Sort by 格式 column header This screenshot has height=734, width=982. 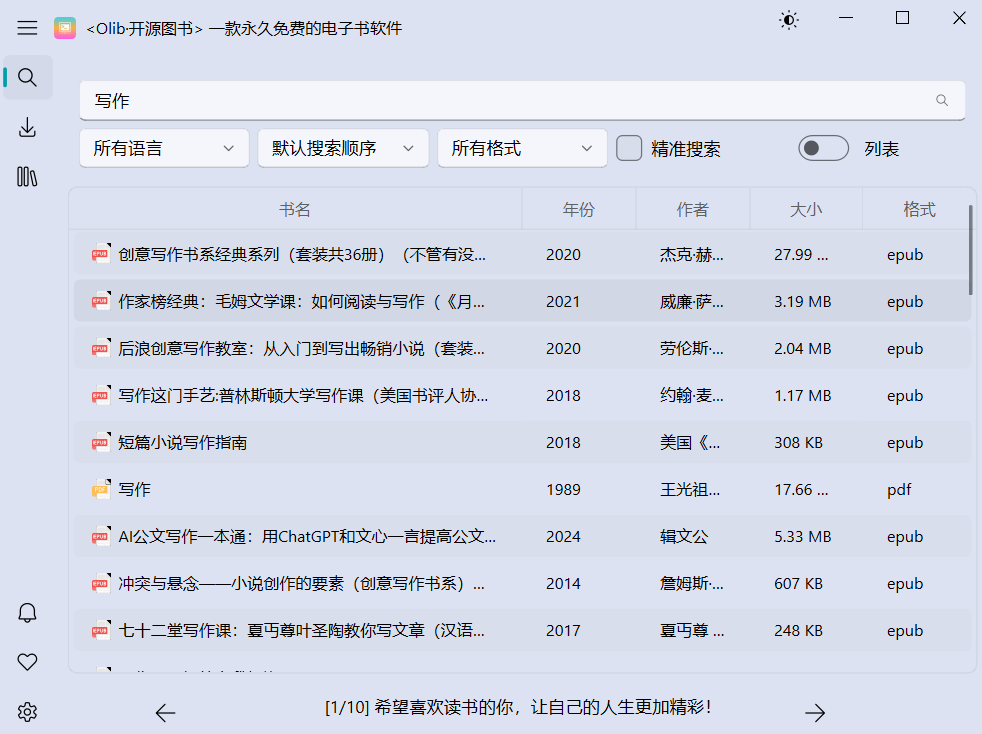point(919,209)
